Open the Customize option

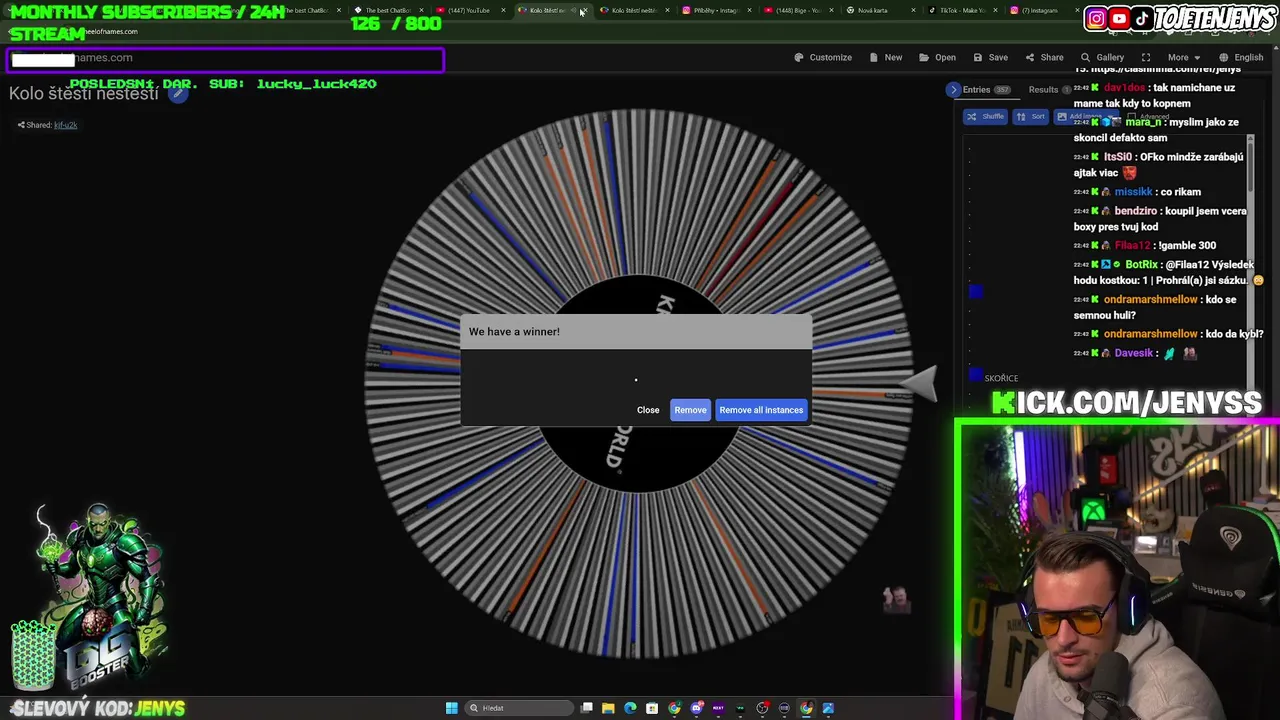click(x=823, y=57)
